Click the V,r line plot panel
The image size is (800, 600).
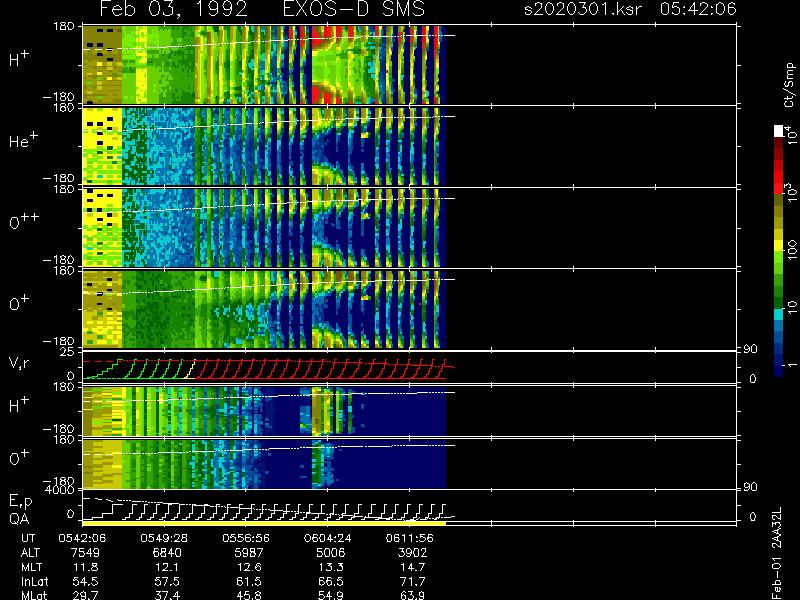[410, 367]
